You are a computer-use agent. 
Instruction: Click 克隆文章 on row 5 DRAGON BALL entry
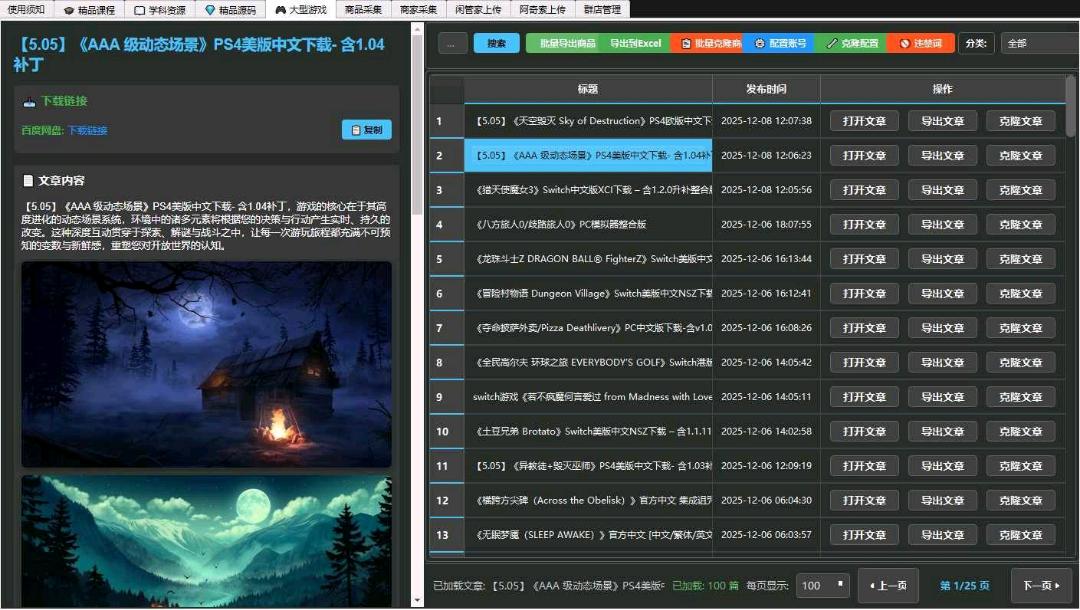point(1019,258)
